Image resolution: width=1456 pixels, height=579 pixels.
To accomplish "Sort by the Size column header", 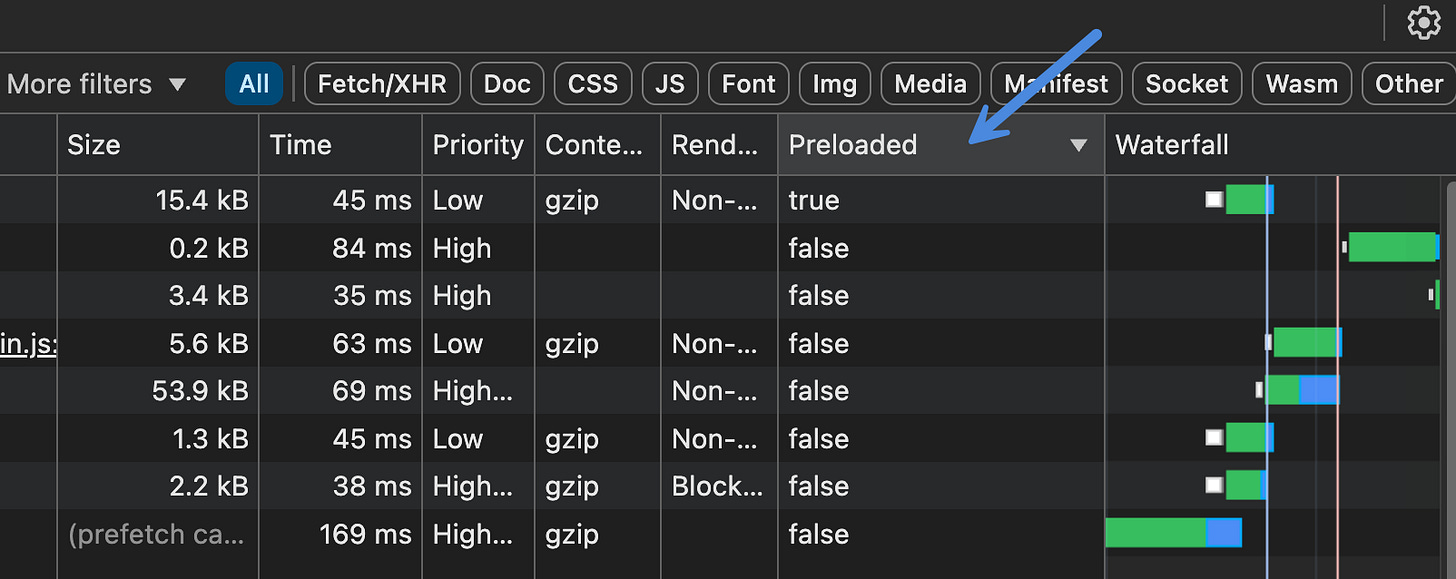I will coord(158,145).
